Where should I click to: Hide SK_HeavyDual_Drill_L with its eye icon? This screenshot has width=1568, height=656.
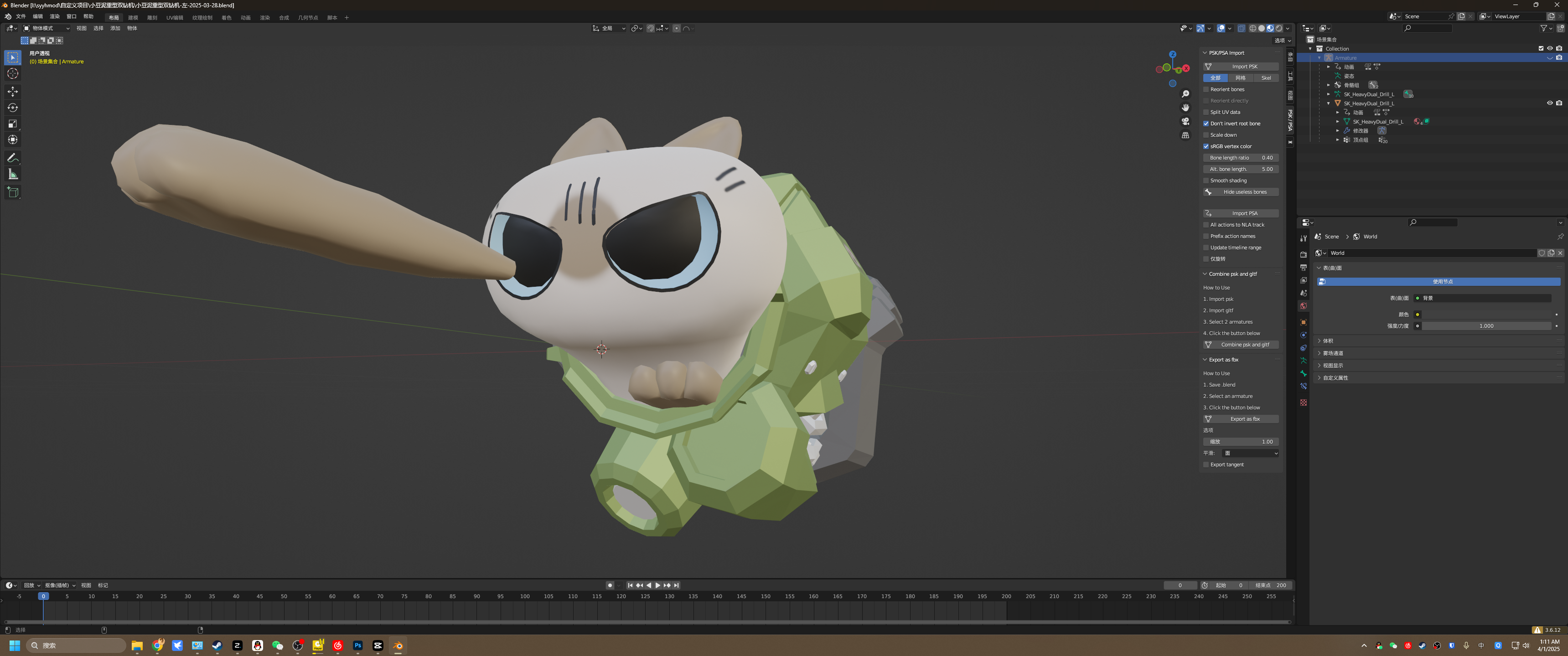1549,103
